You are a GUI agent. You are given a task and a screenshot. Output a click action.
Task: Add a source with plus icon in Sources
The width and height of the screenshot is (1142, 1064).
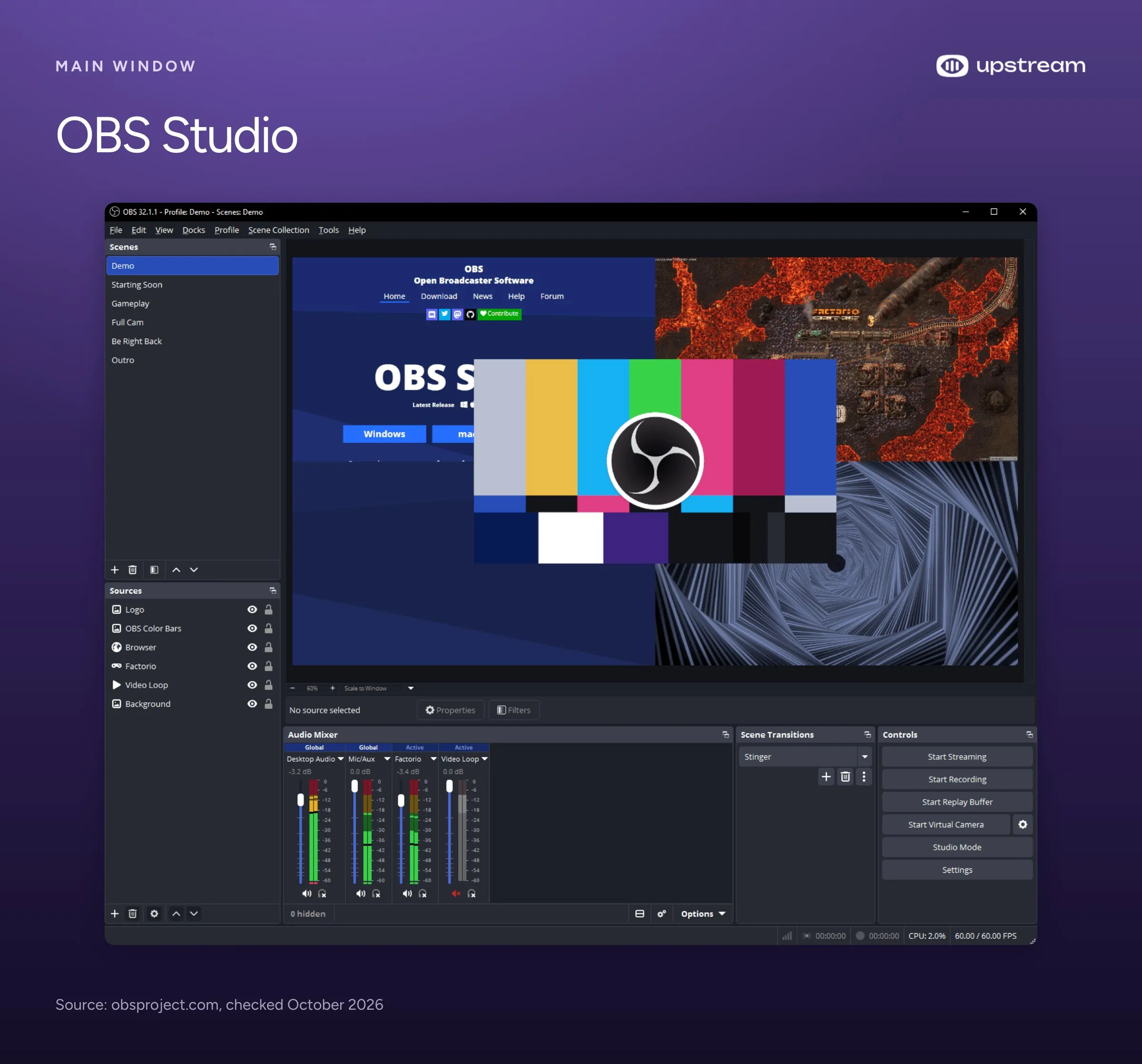[115, 914]
